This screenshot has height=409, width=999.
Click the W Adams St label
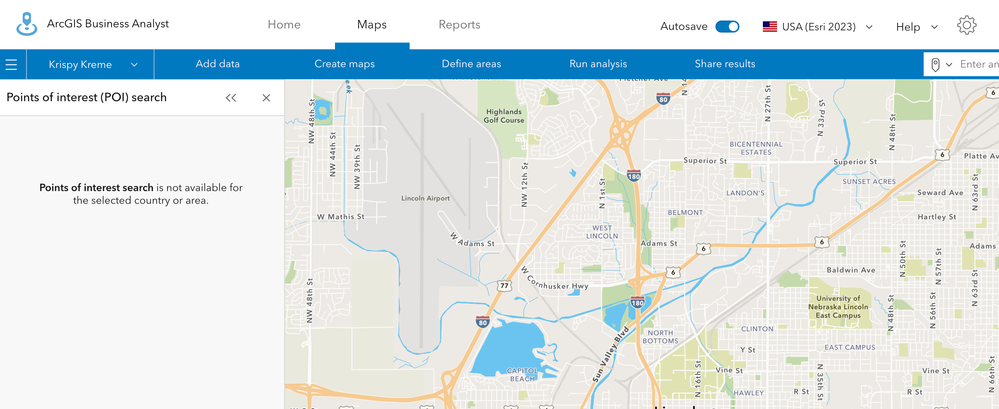pyautogui.click(x=472, y=240)
